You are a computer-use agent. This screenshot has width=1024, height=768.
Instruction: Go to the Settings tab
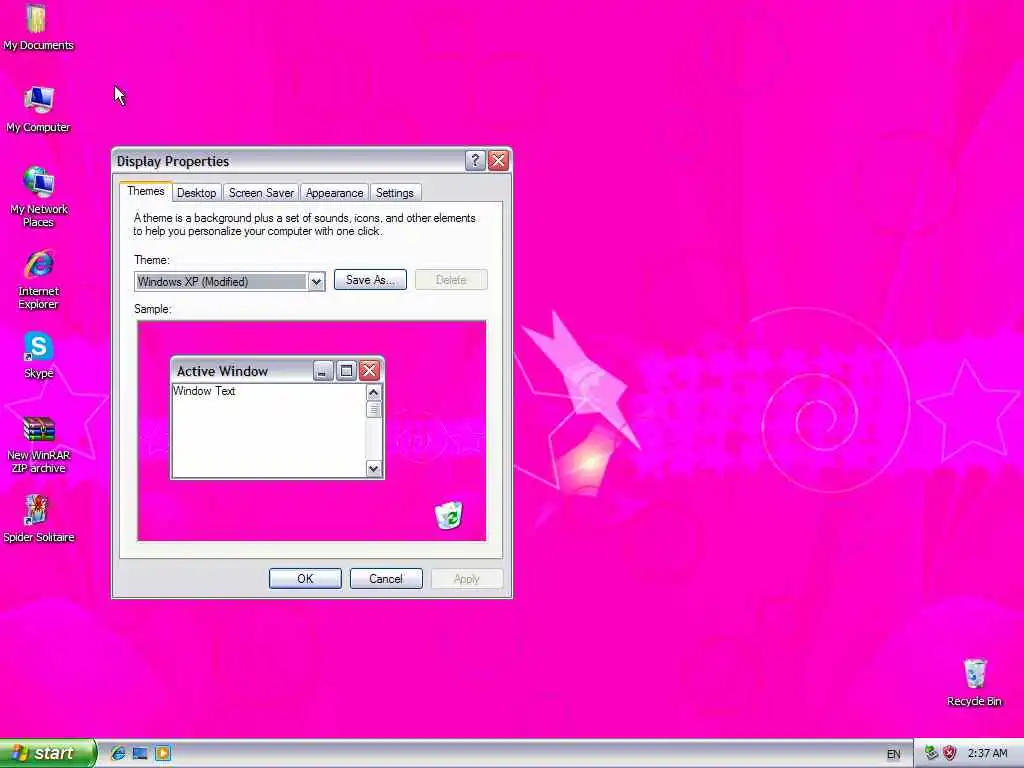point(394,193)
